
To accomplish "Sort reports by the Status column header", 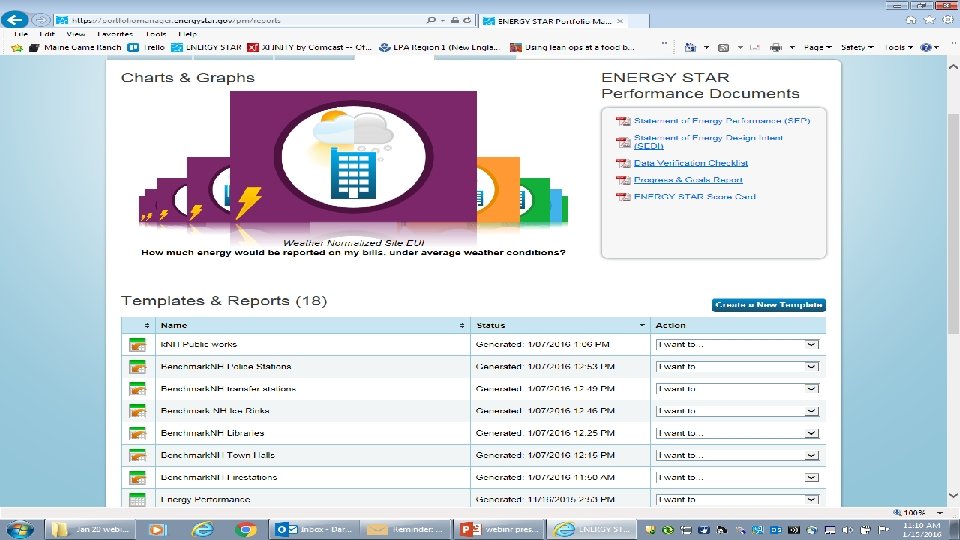I will (560, 325).
